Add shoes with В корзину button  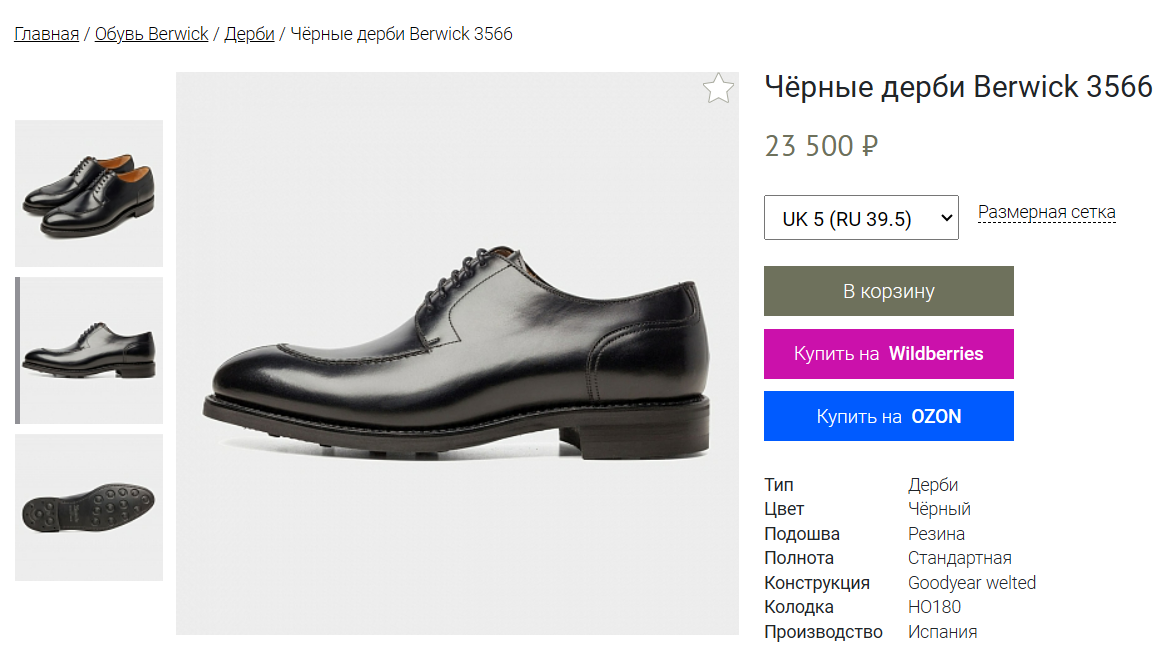889,291
